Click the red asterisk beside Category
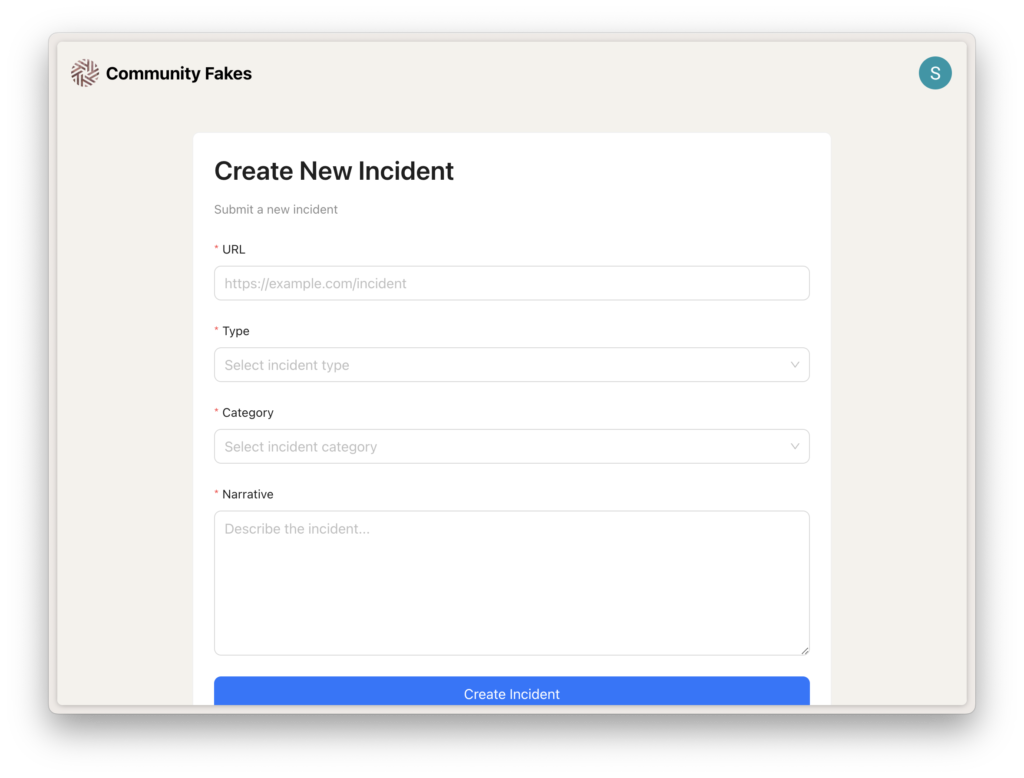 click(216, 413)
